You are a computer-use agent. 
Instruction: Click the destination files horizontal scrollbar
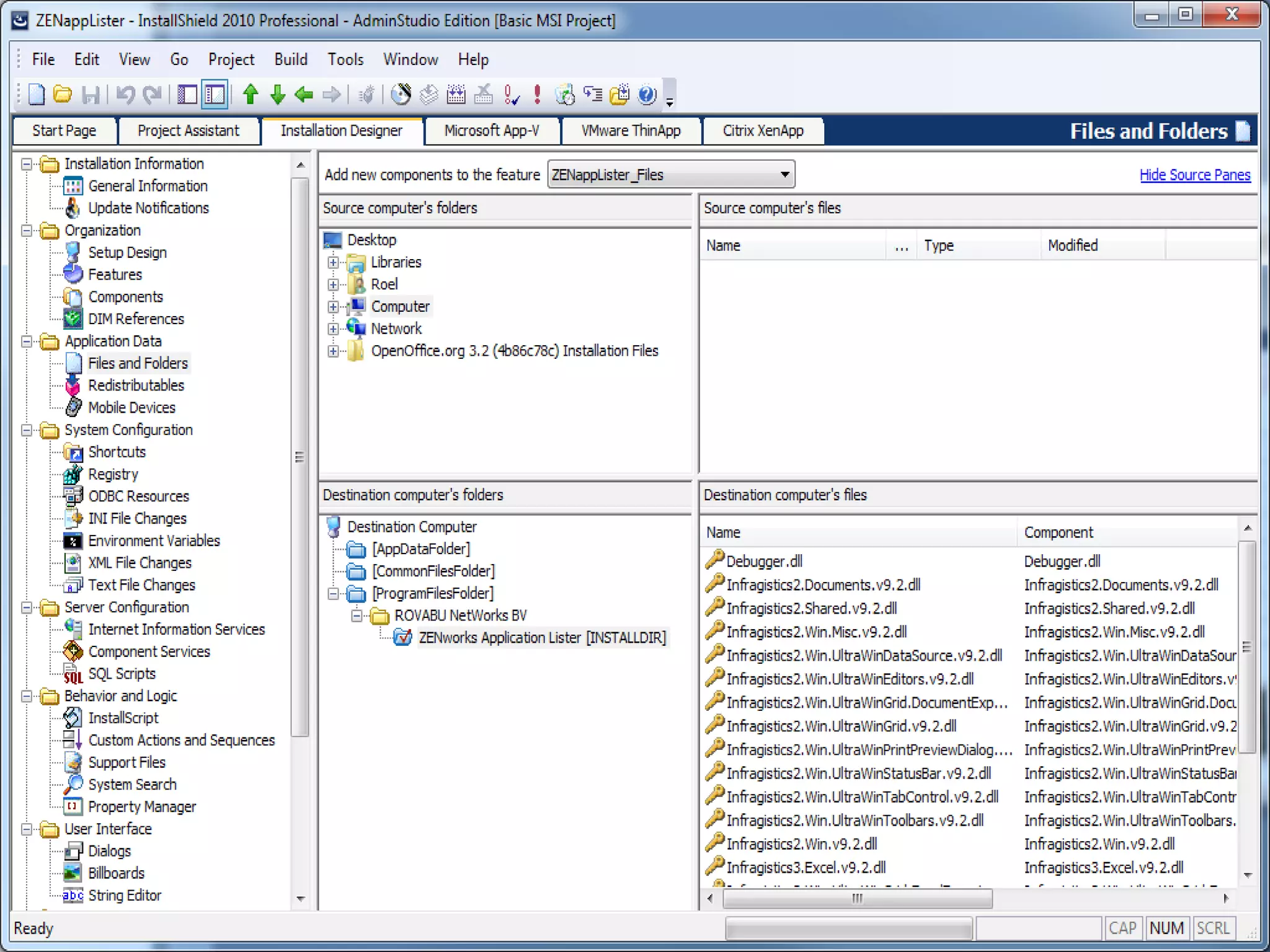pos(857,898)
